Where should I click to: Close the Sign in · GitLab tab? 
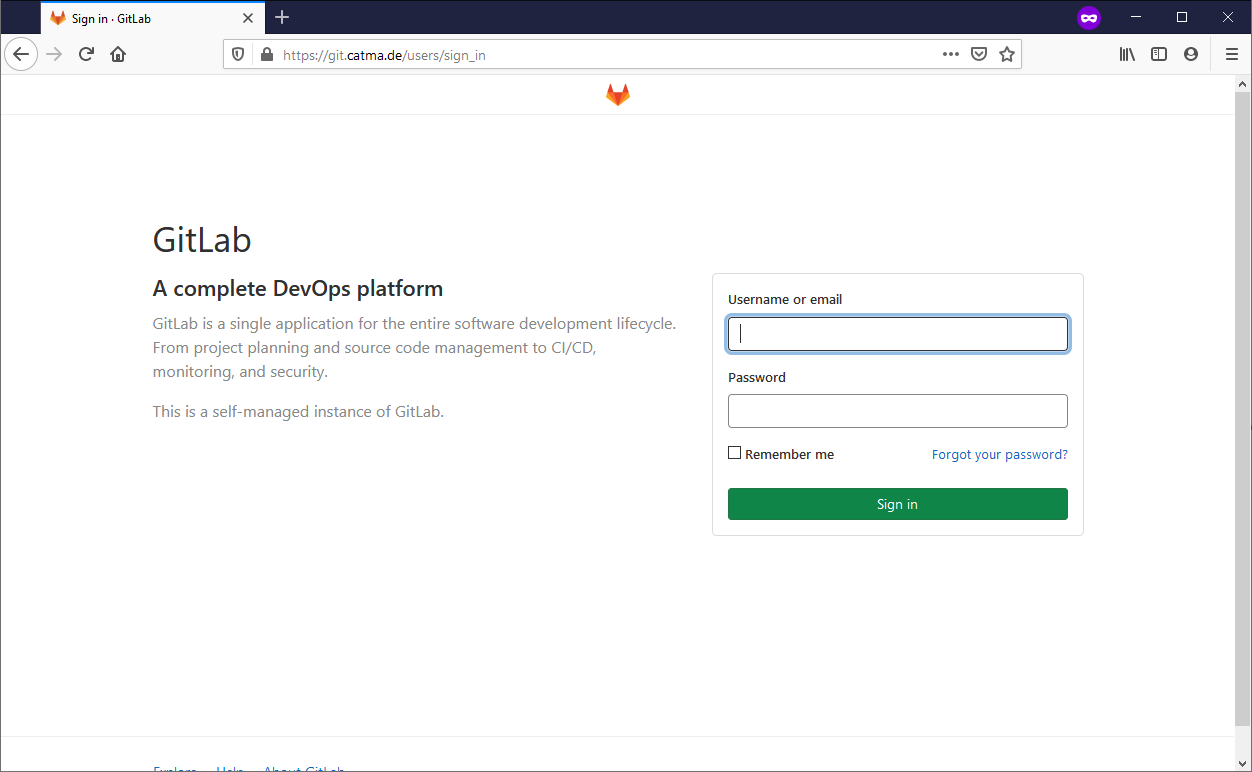(248, 18)
